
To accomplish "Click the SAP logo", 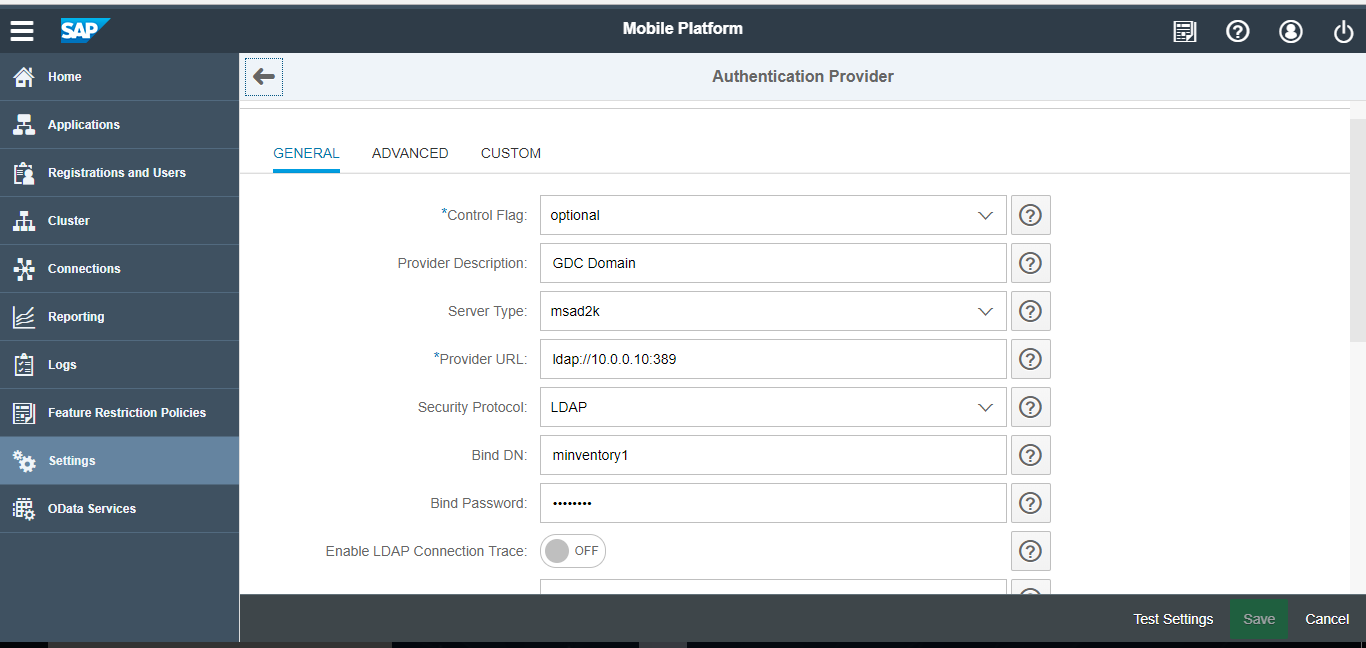I will pos(85,30).
